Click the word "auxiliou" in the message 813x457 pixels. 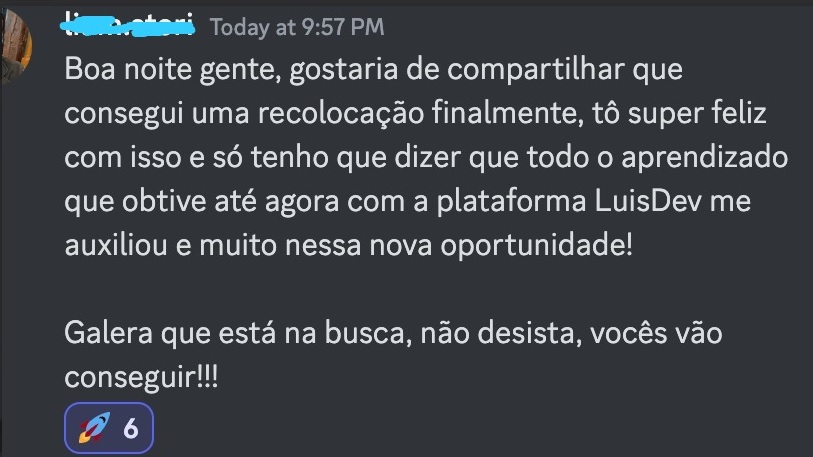click(x=116, y=245)
